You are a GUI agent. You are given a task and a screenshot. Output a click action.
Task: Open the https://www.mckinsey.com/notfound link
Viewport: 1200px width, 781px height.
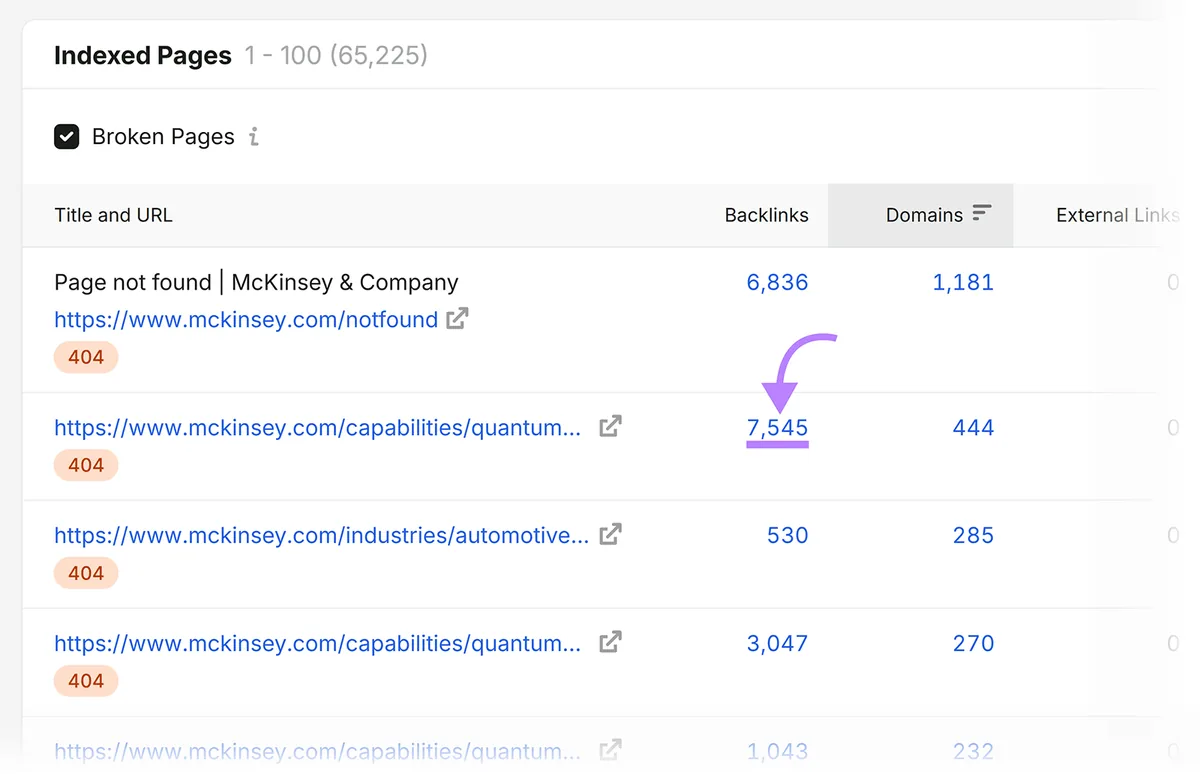pos(246,320)
